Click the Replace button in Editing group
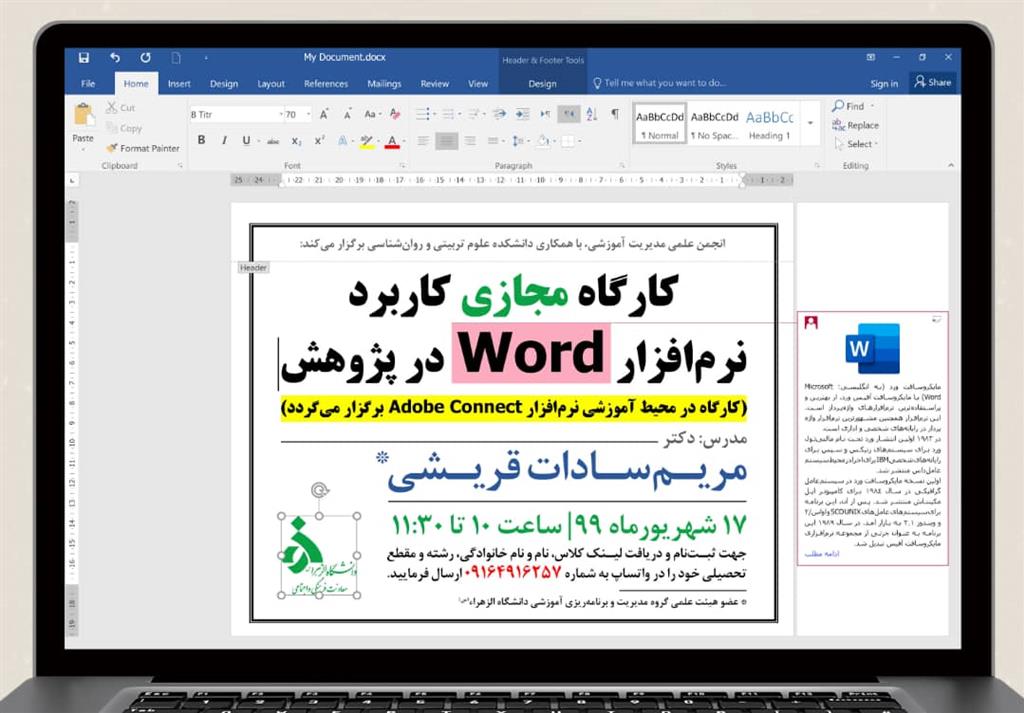This screenshot has width=1024, height=713. [x=856, y=125]
